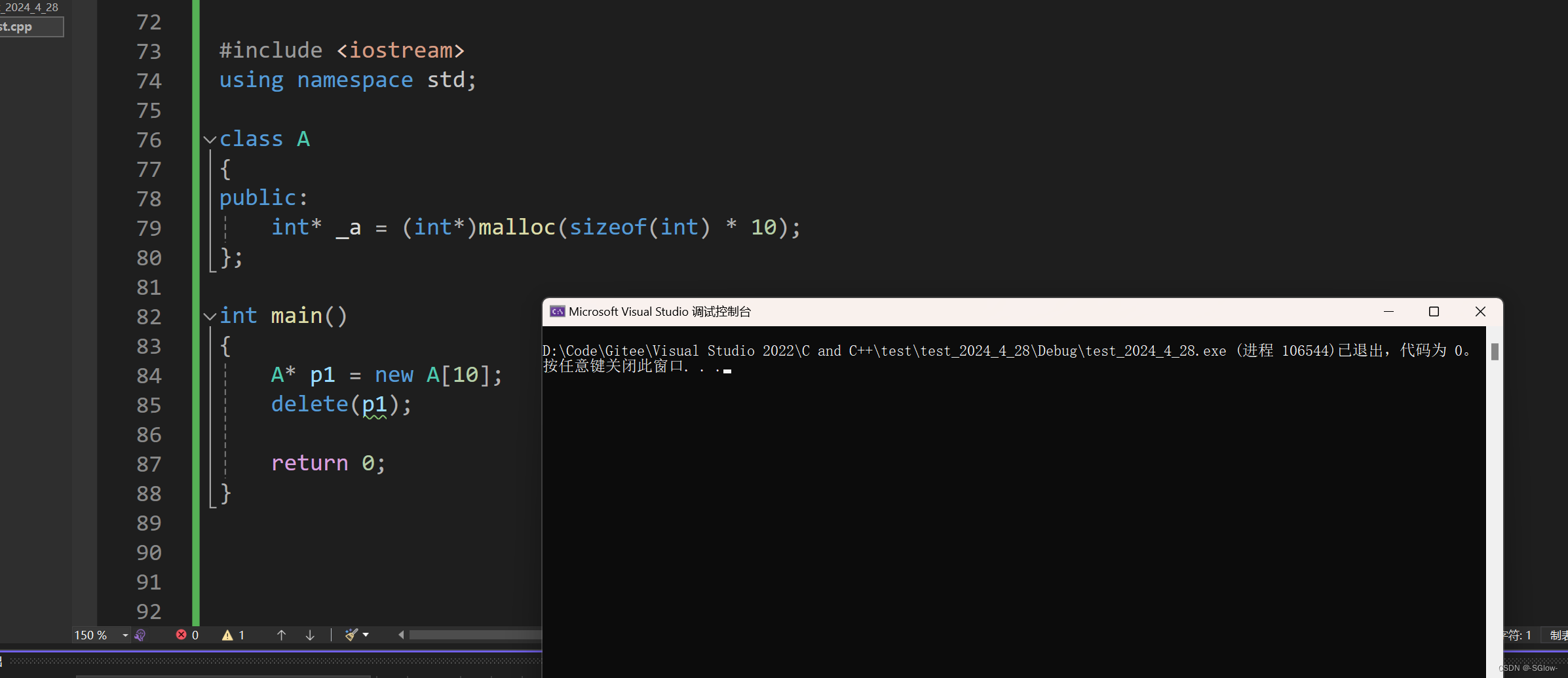Close the debug console window
The image size is (1568, 678).
[1480, 312]
